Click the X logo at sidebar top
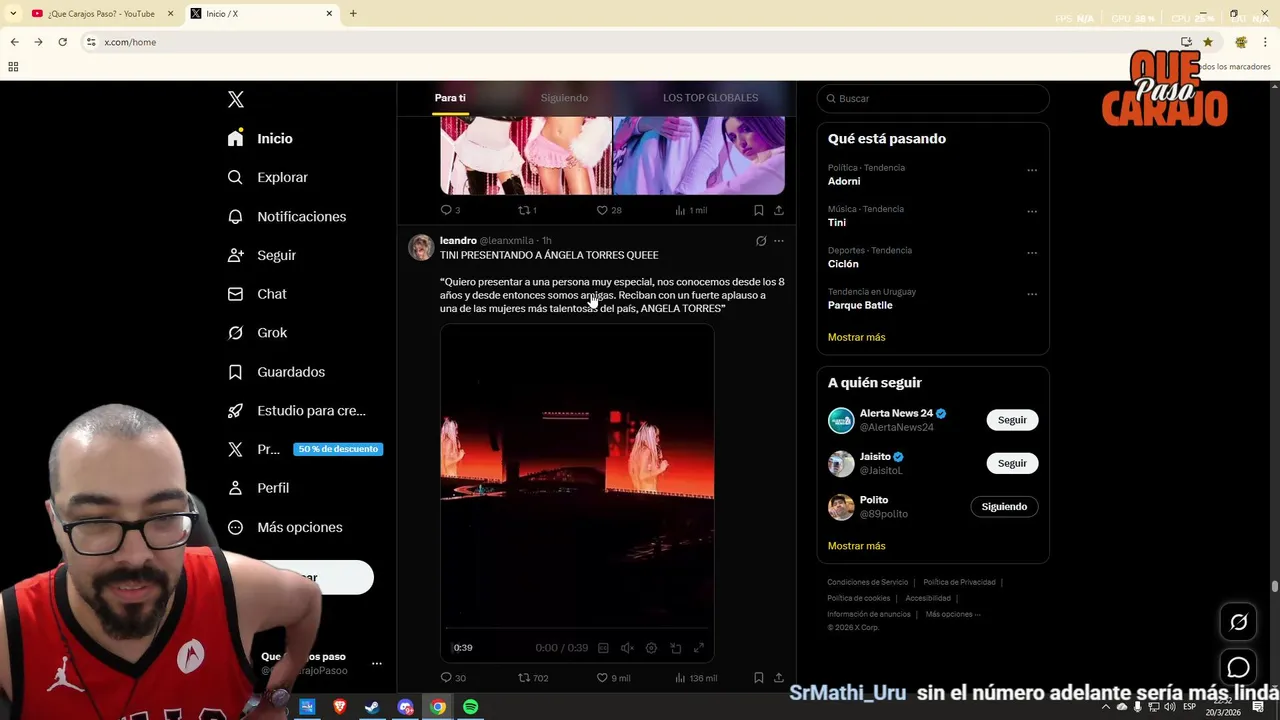 click(236, 99)
